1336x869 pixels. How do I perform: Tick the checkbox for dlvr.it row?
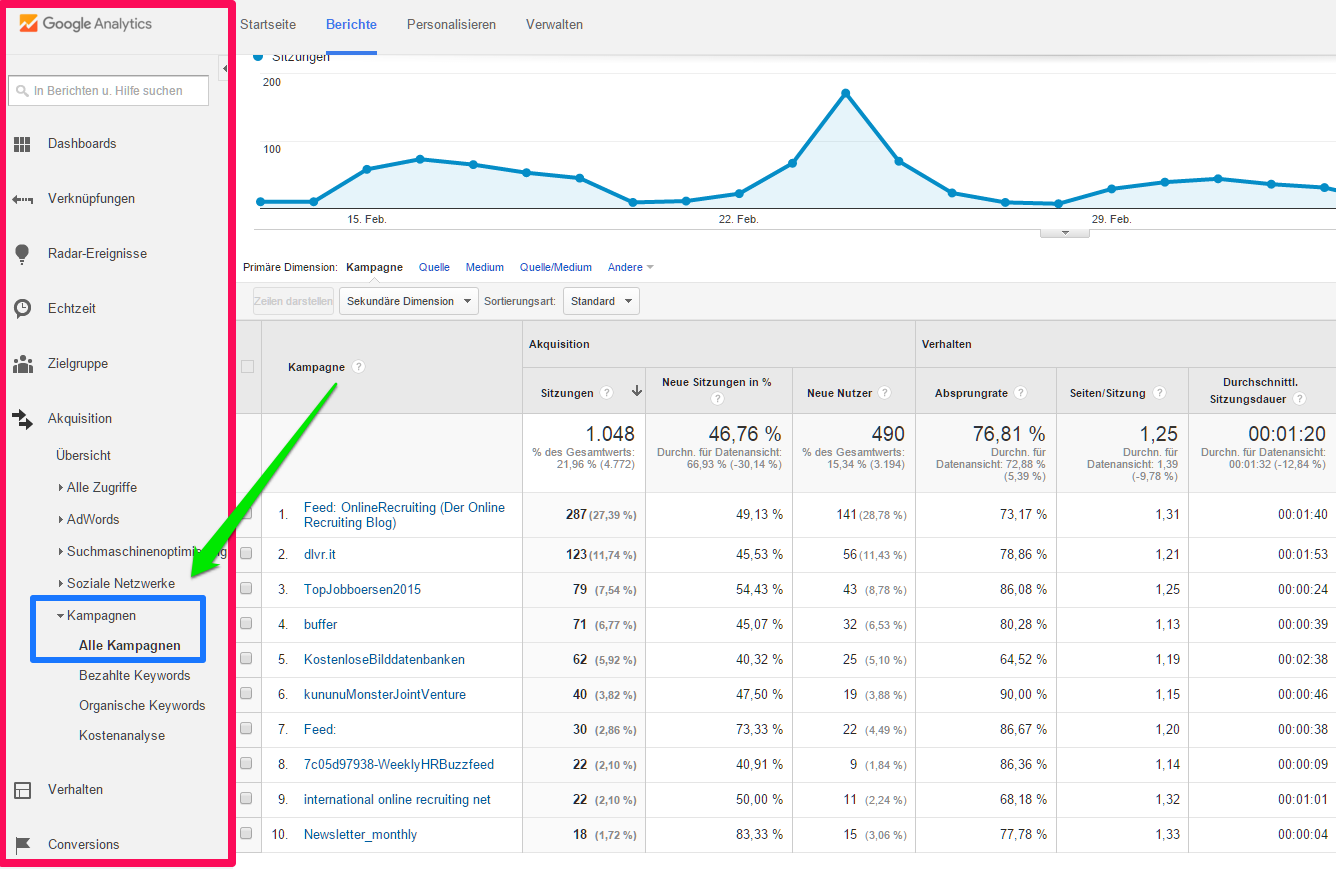pyautogui.click(x=246, y=554)
